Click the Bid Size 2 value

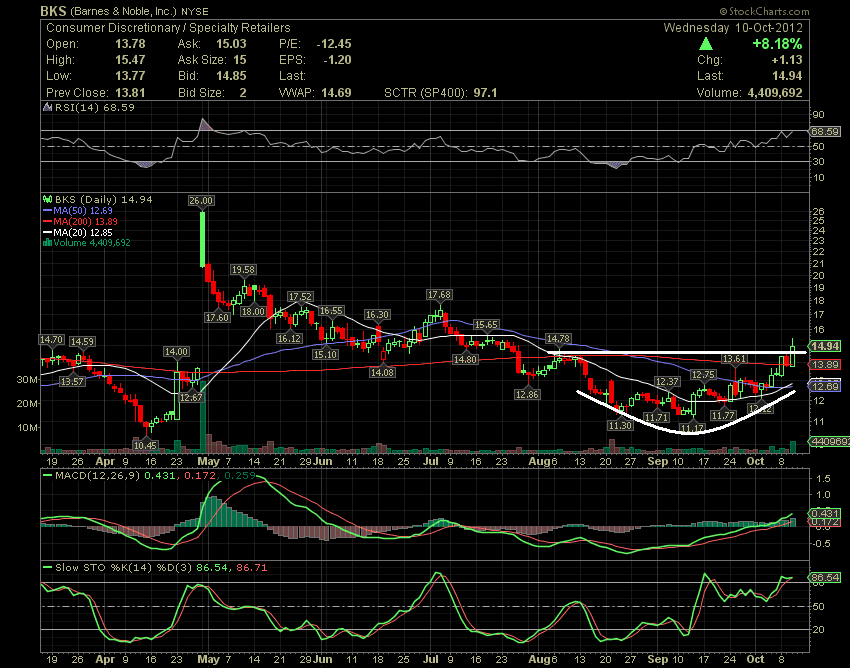click(243, 93)
